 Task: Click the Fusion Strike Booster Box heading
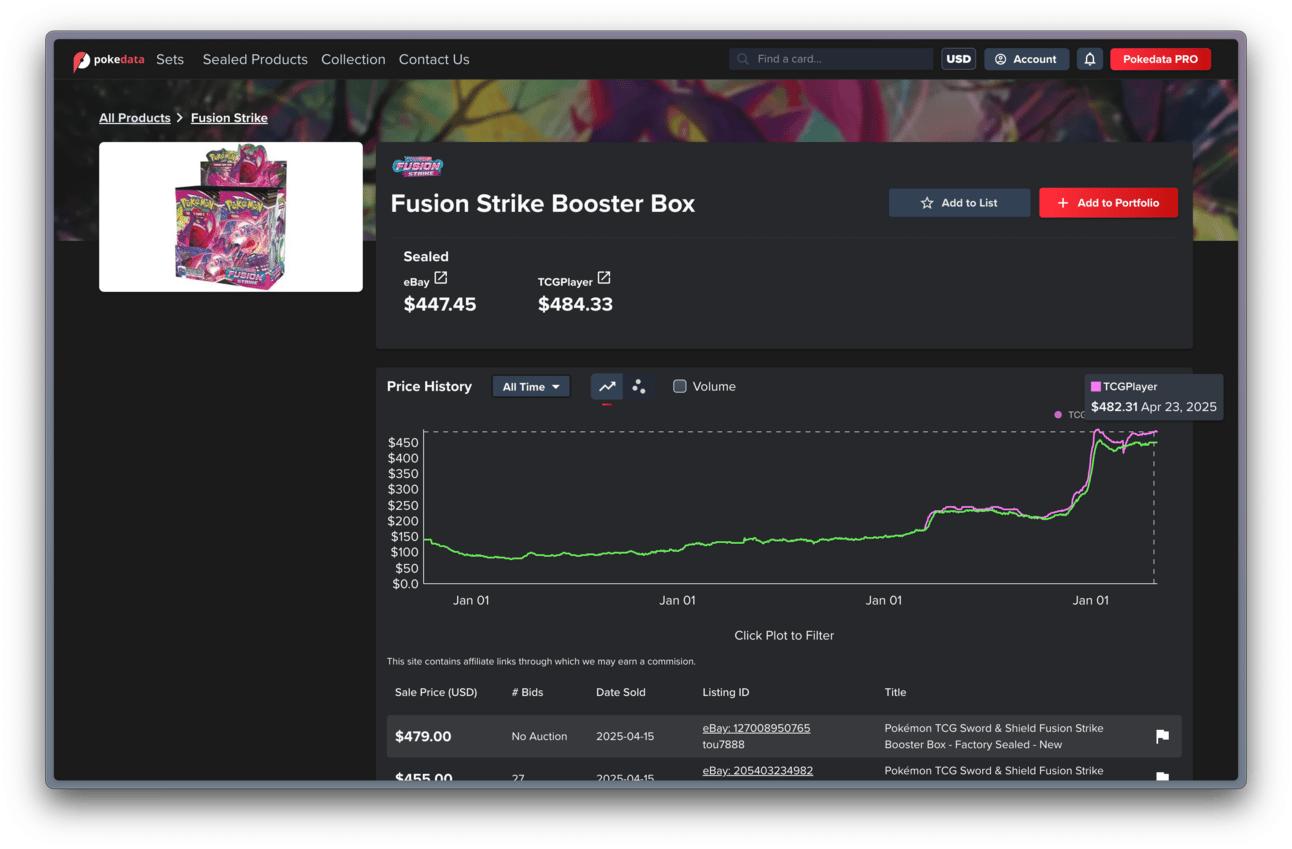tap(543, 204)
